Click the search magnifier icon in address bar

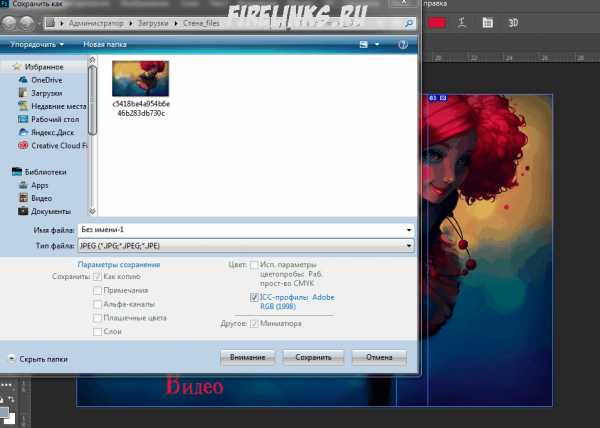[x=408, y=24]
